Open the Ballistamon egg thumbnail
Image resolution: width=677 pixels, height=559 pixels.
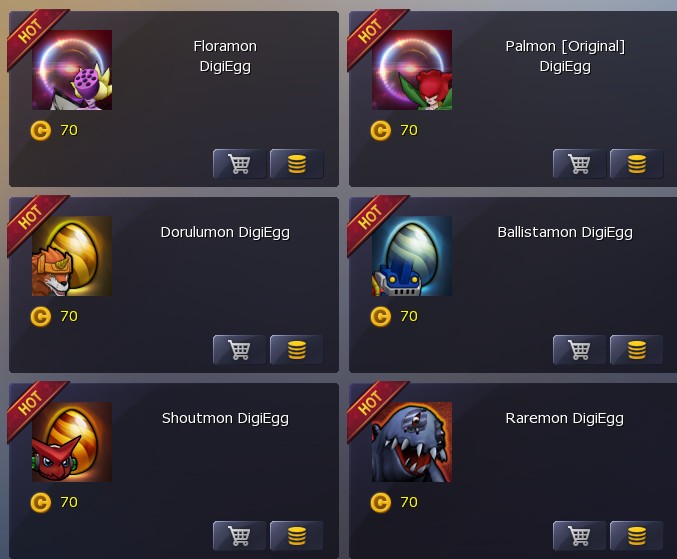(x=412, y=256)
